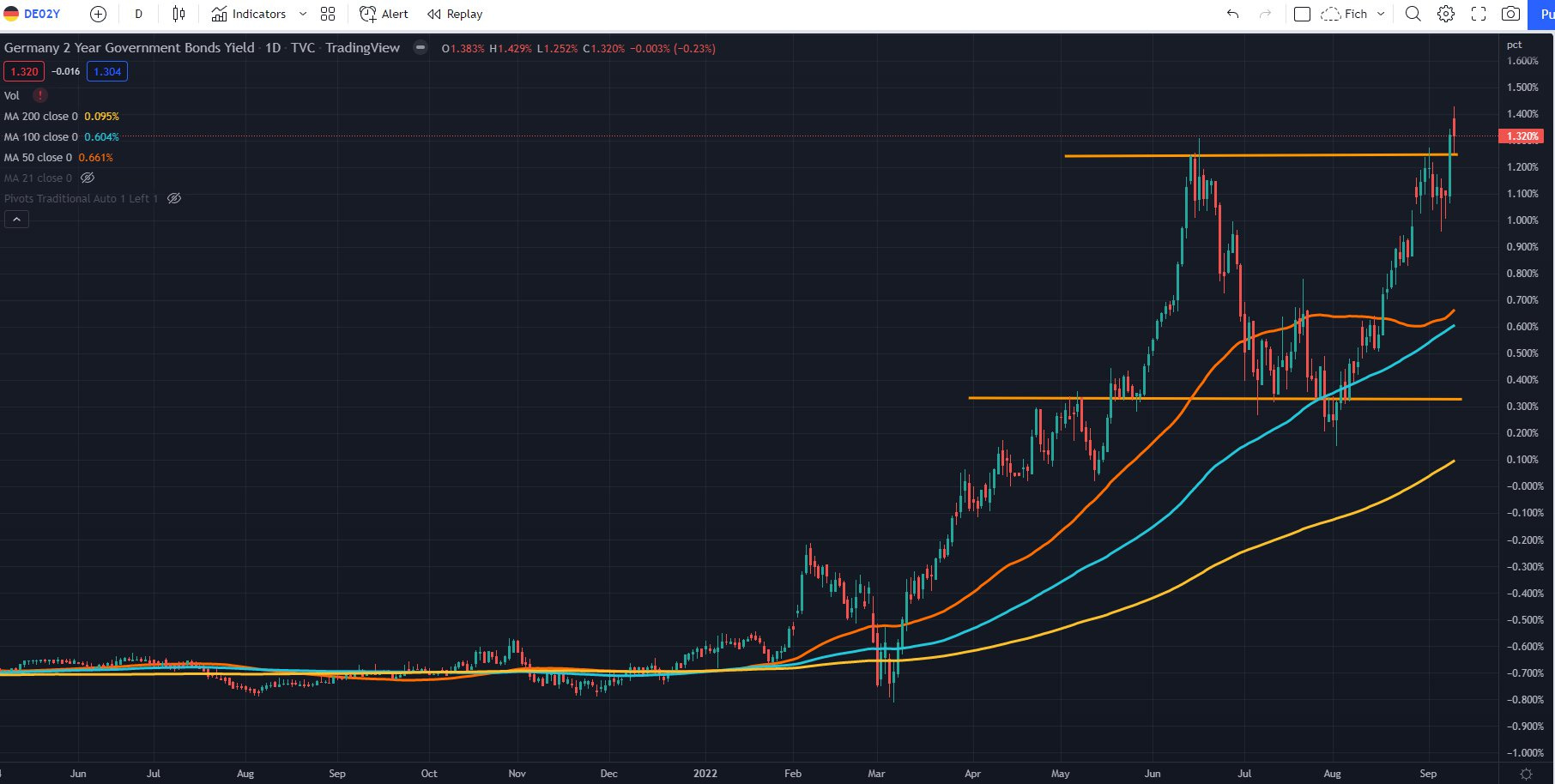The image size is (1555, 784).
Task: Toggle symbol legend collapse circle icon
Action: tap(421, 48)
